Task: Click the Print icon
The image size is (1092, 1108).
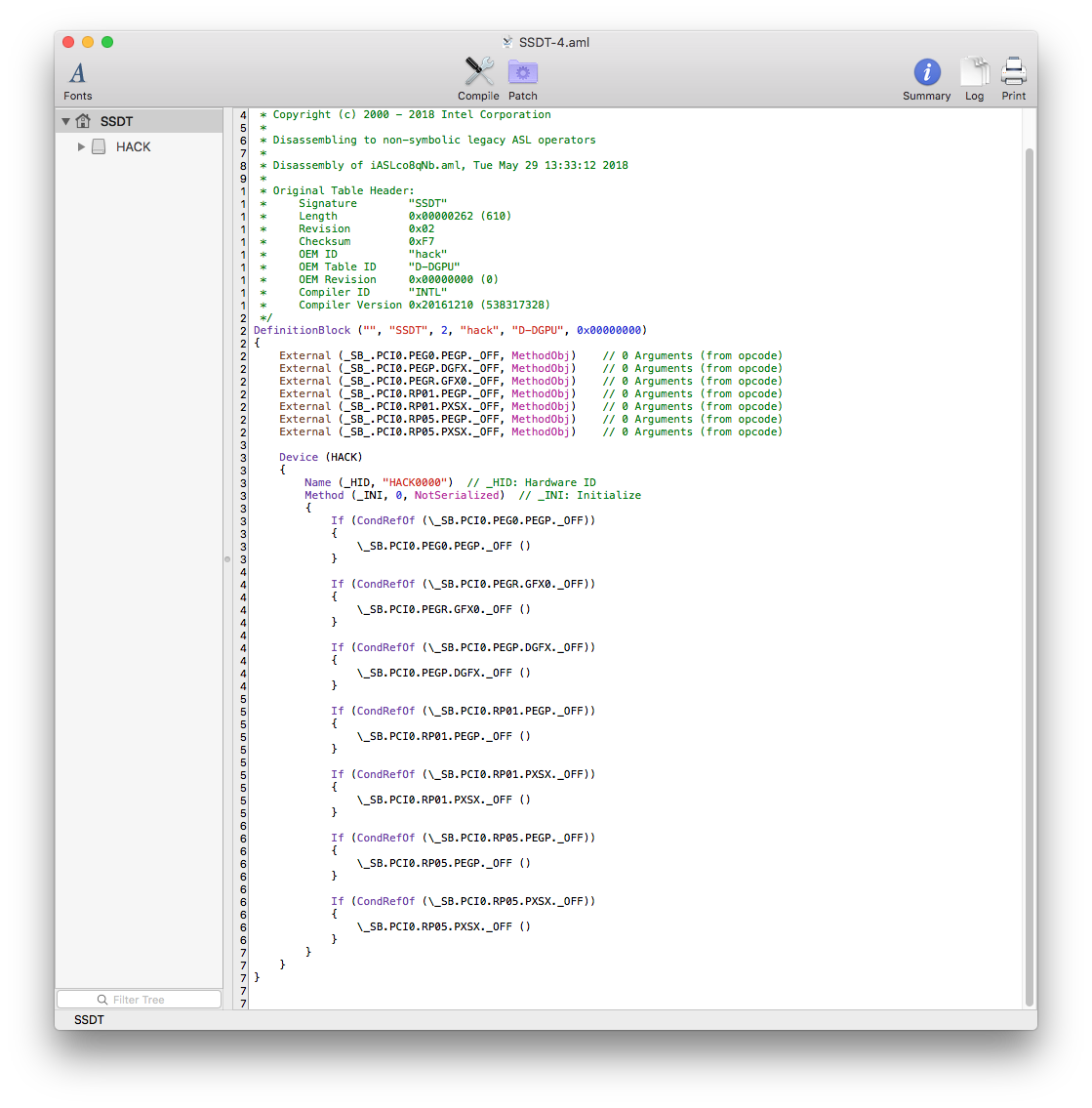Action: point(1014,72)
